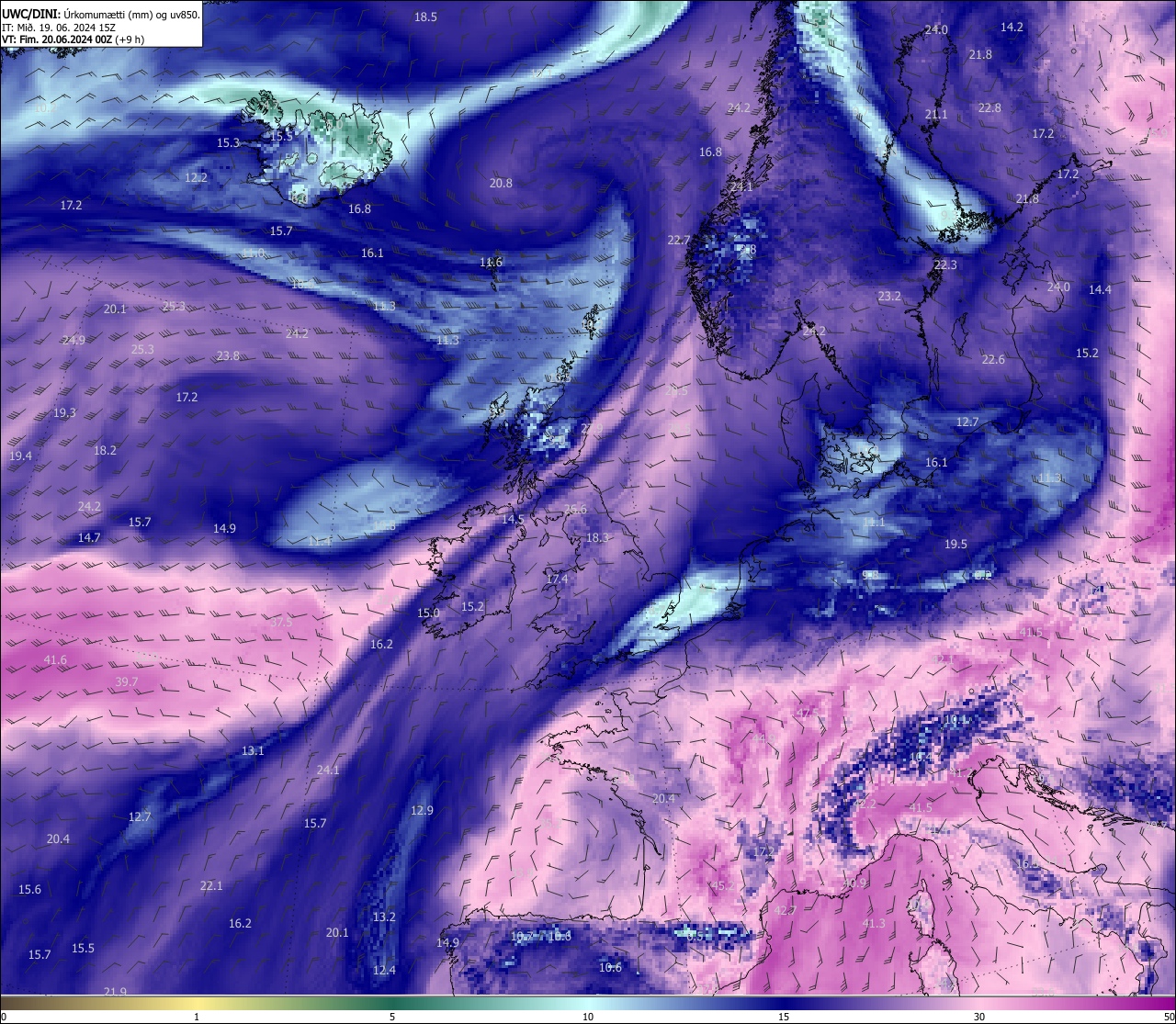
Task: Click the title line 'UWC/DINI: Úrkomumætti (mm) og uv850.'
Action: coord(101,15)
